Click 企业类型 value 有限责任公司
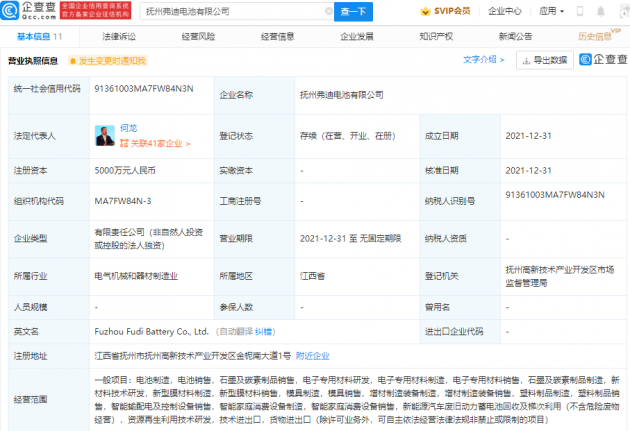The width and height of the screenshot is (630, 431). (149, 239)
